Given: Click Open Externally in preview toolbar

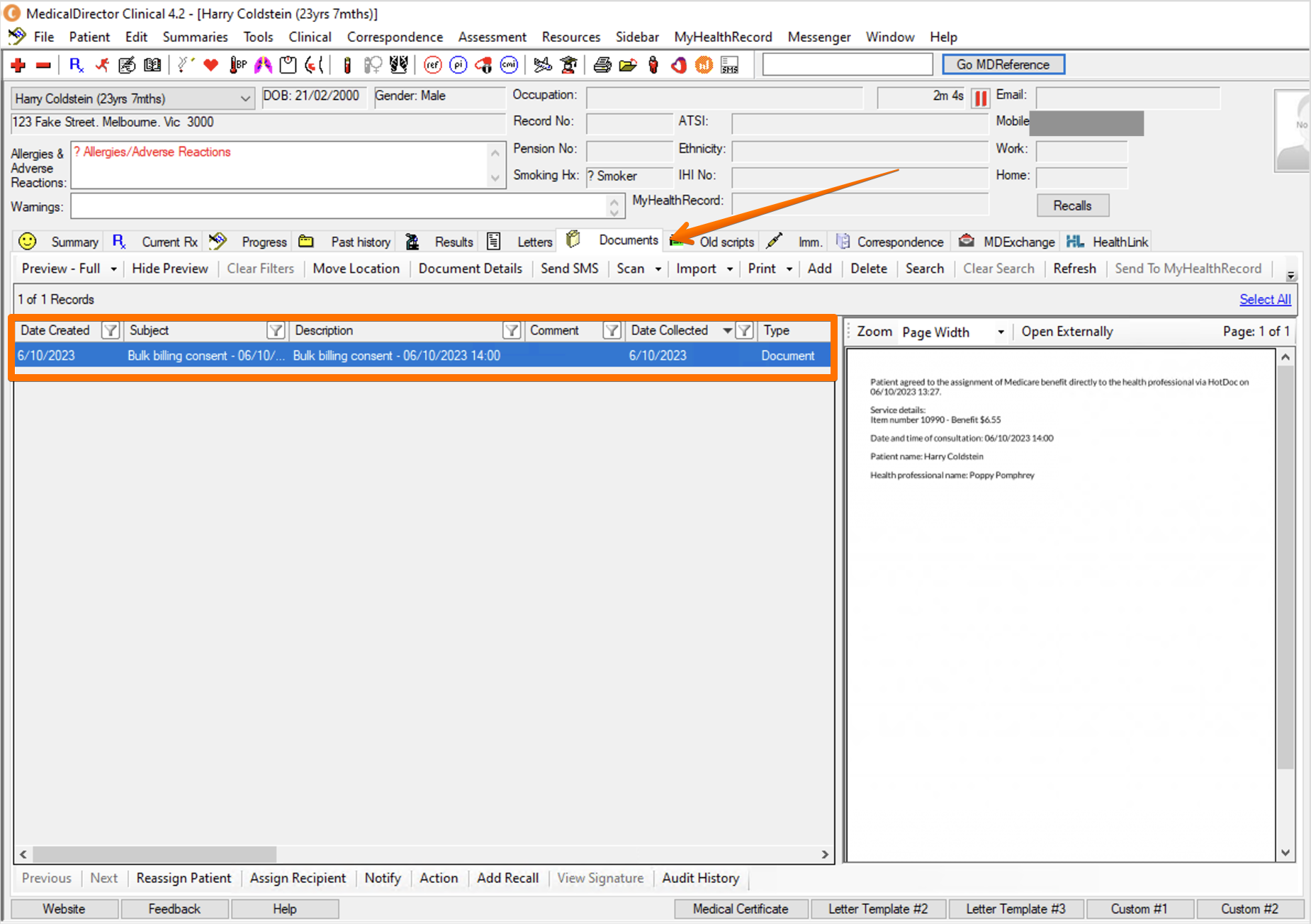Looking at the screenshot, I should coord(1067,332).
